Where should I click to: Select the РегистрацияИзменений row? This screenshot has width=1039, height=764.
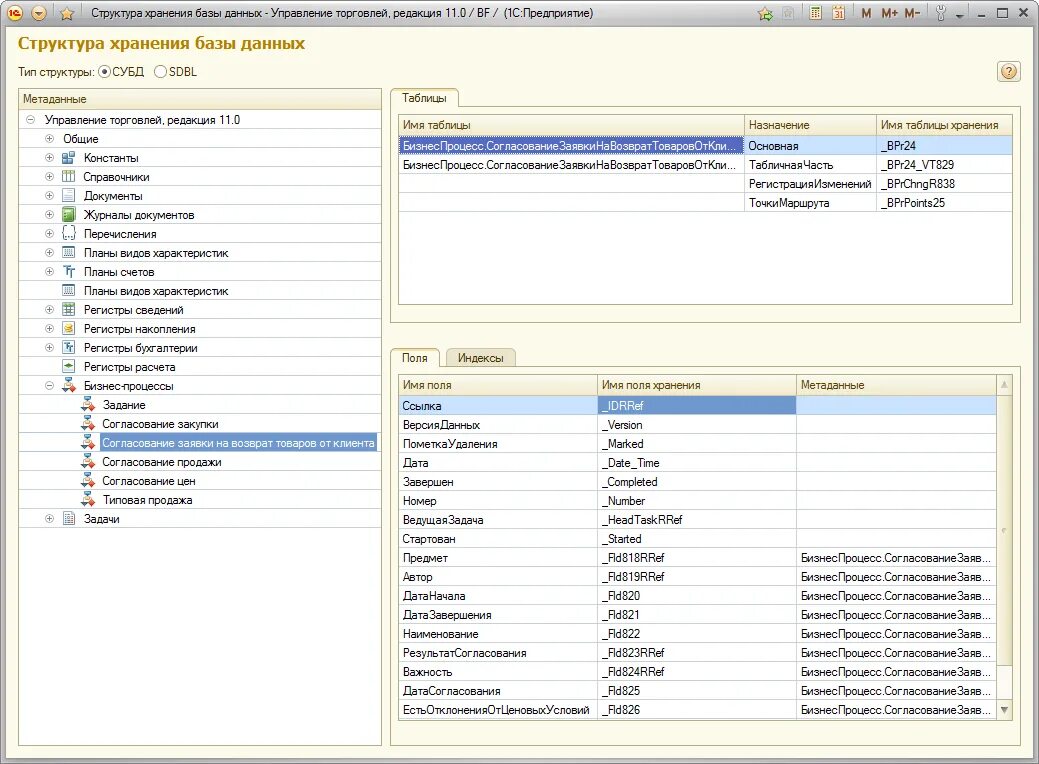[x=706, y=184]
